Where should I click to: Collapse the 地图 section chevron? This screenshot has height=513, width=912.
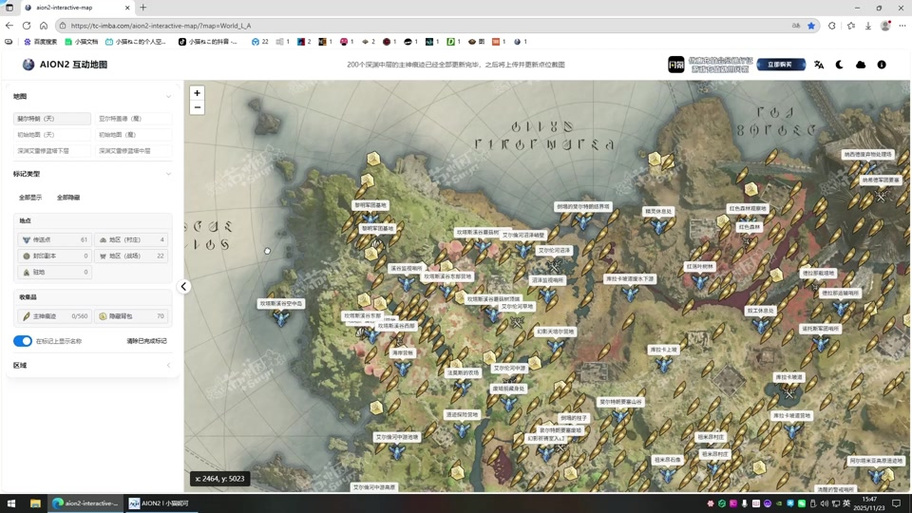(168, 97)
